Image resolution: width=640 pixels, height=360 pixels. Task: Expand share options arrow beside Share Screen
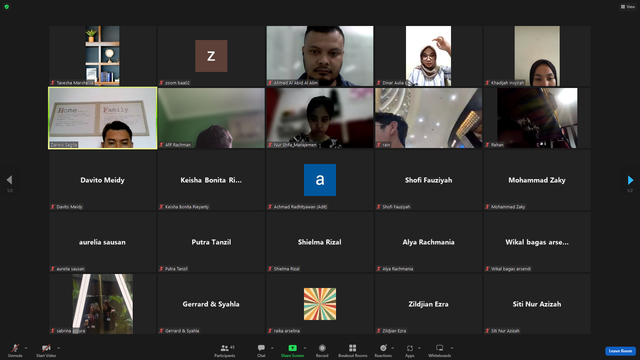[x=304, y=348]
